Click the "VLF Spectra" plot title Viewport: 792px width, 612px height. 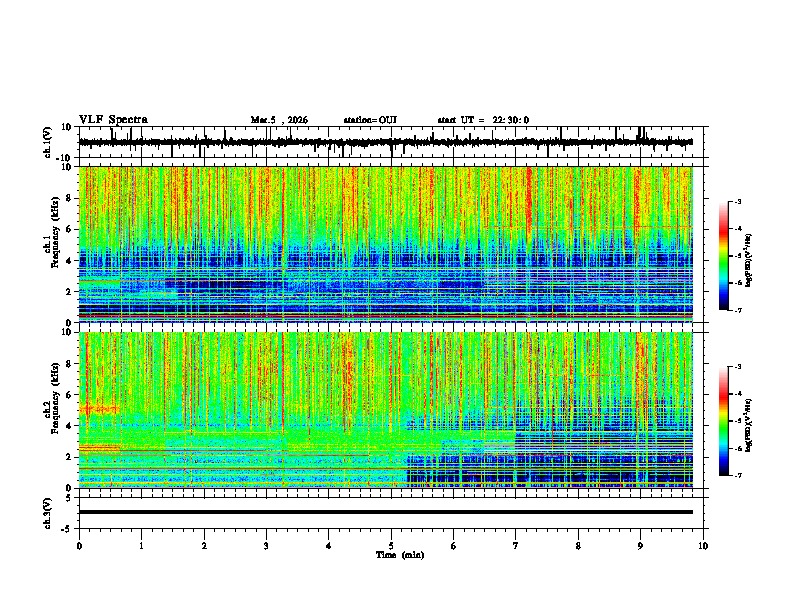point(113,120)
